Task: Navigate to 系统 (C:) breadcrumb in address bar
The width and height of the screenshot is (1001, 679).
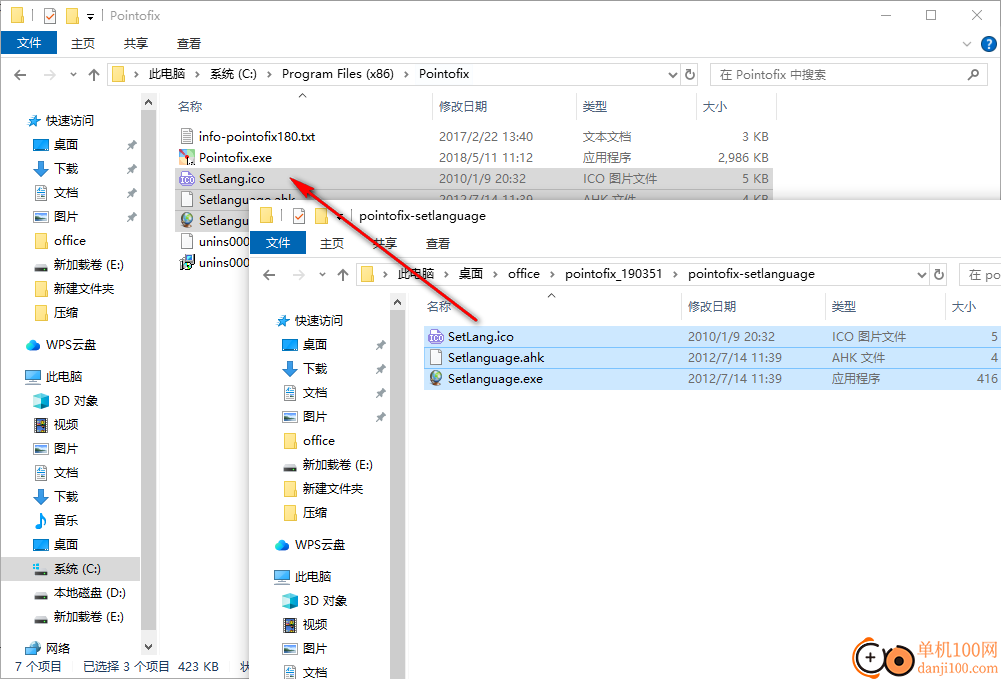Action: click(233, 74)
